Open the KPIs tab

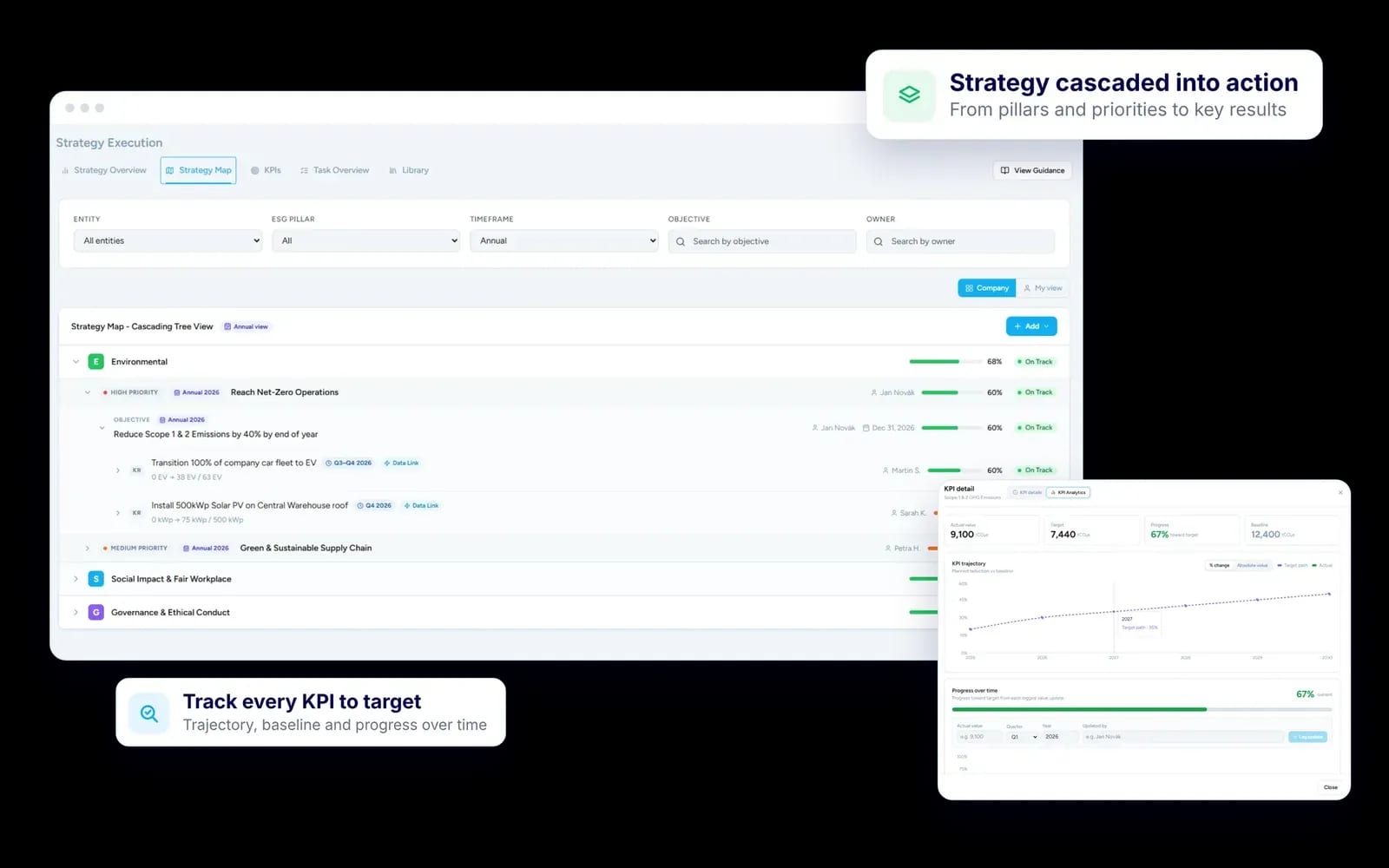[x=266, y=170]
